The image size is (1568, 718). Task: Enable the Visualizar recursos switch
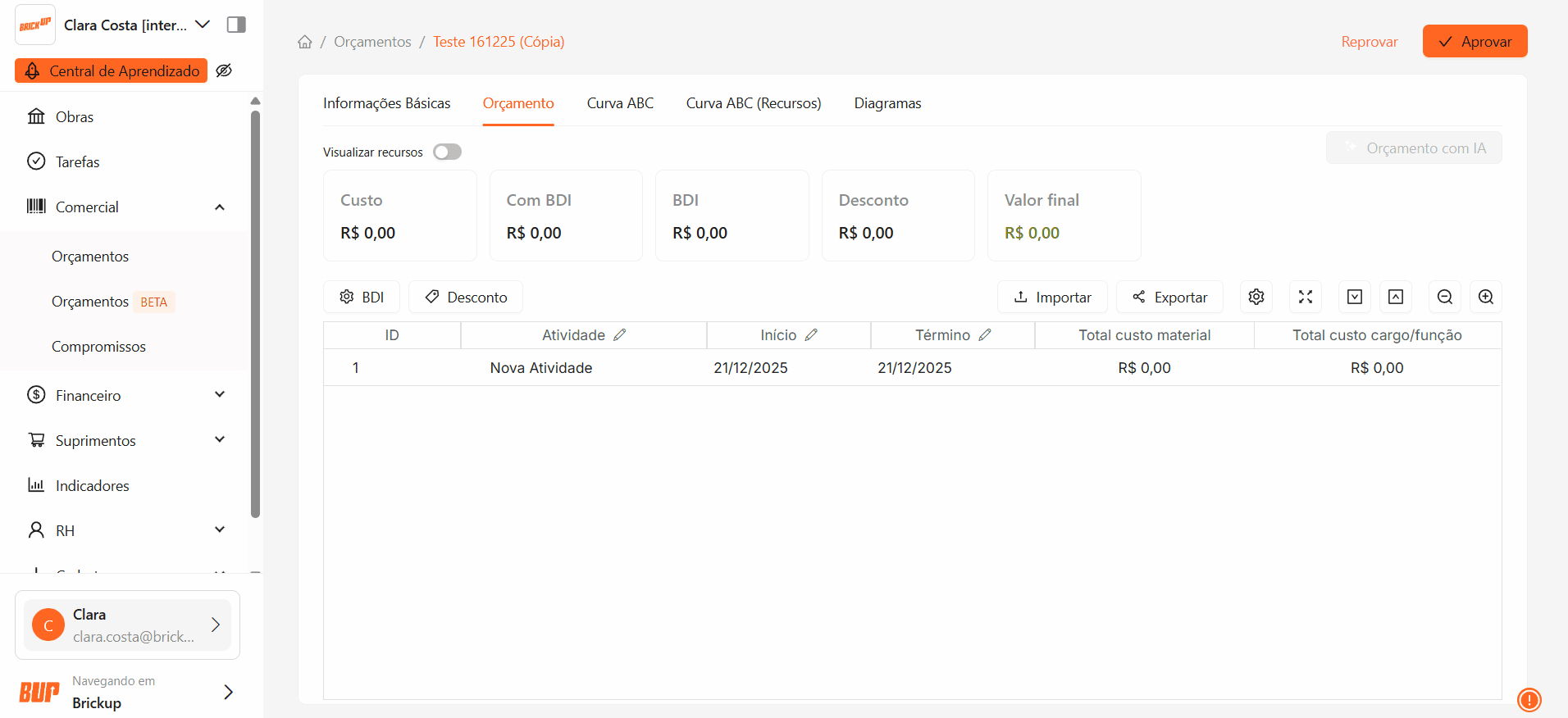[447, 152]
